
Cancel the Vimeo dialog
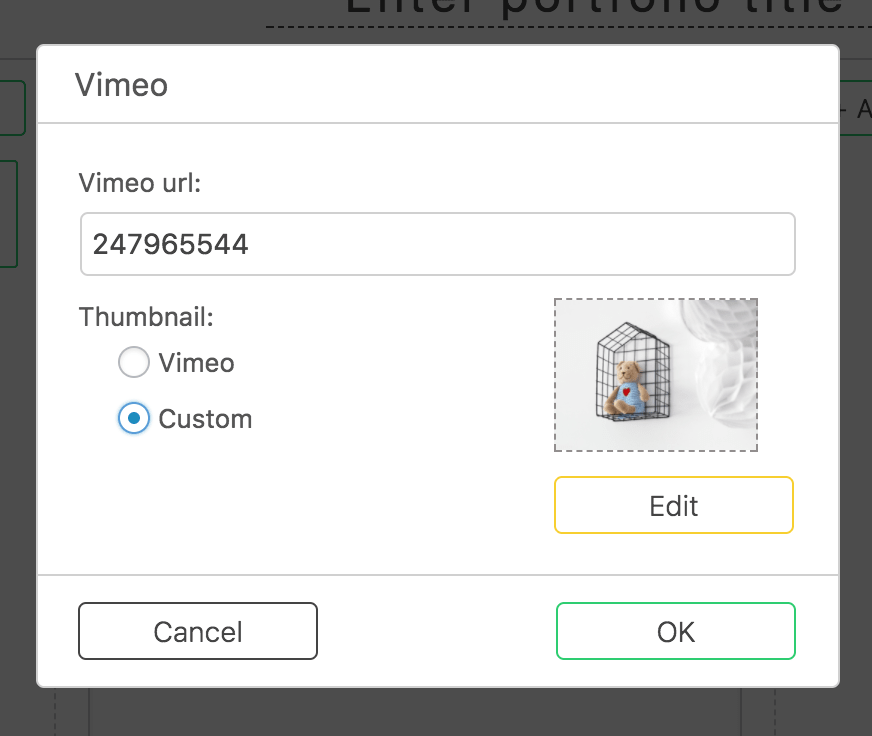click(x=198, y=632)
